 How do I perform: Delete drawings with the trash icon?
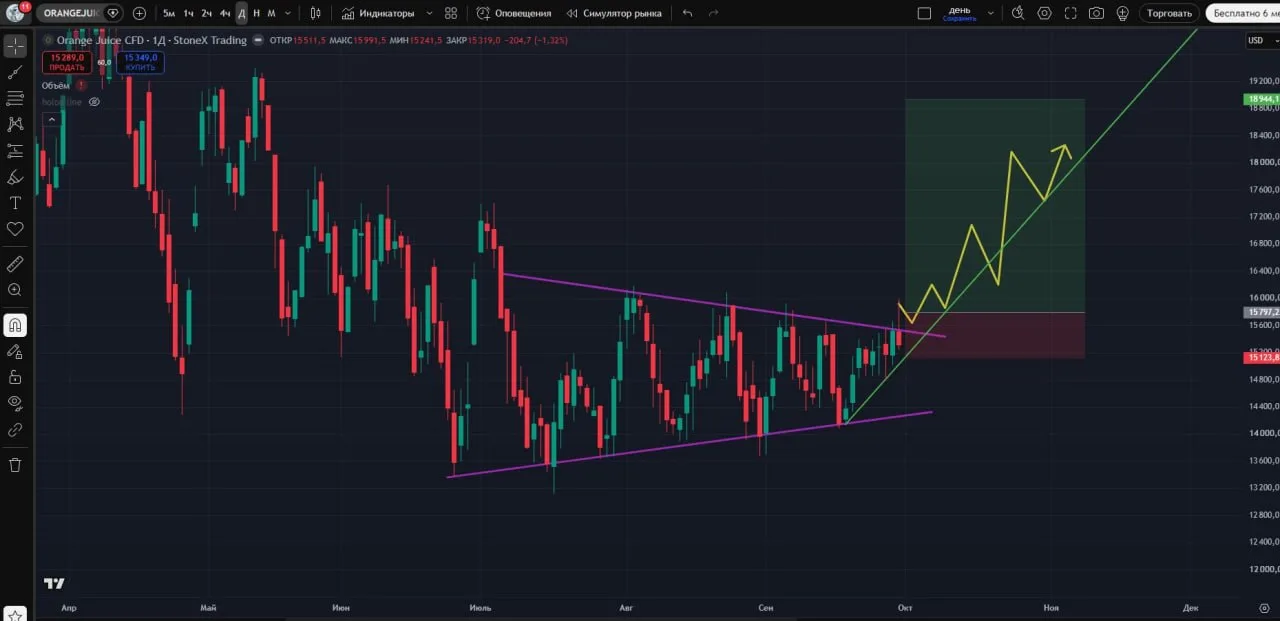[15, 465]
